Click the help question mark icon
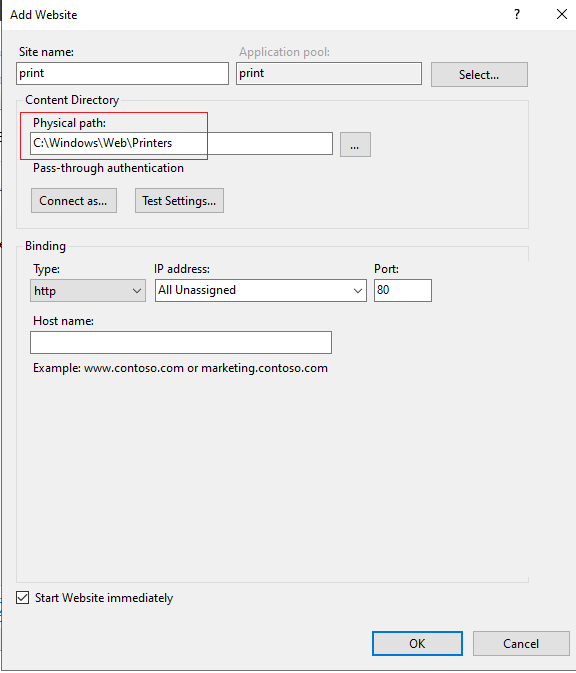576x673 pixels. coord(517,15)
